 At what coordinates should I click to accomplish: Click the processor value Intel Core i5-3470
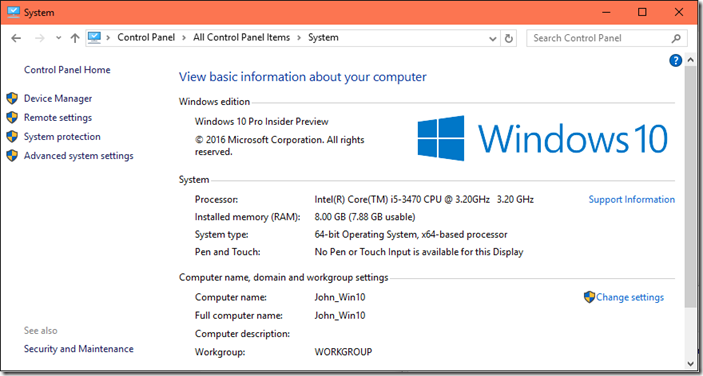(x=424, y=199)
